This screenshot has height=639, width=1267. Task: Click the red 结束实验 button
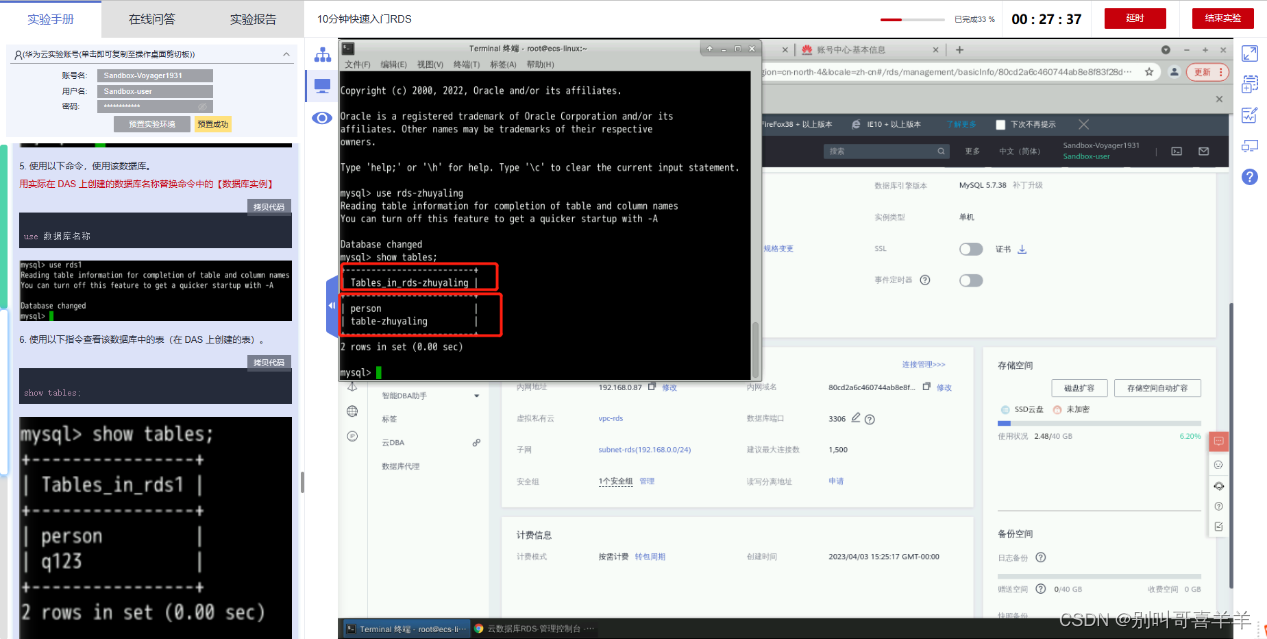point(1222,18)
